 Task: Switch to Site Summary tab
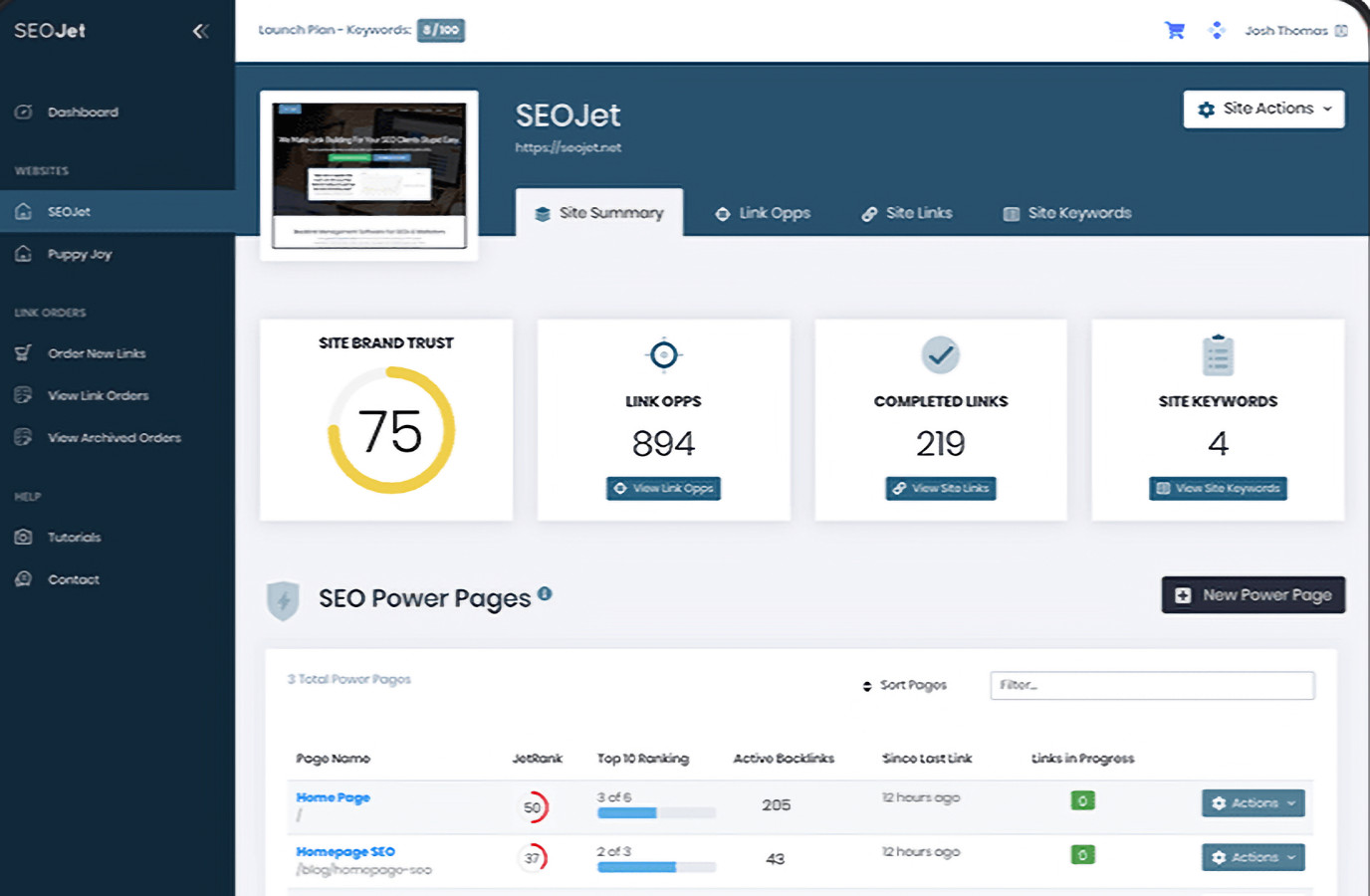(x=599, y=212)
